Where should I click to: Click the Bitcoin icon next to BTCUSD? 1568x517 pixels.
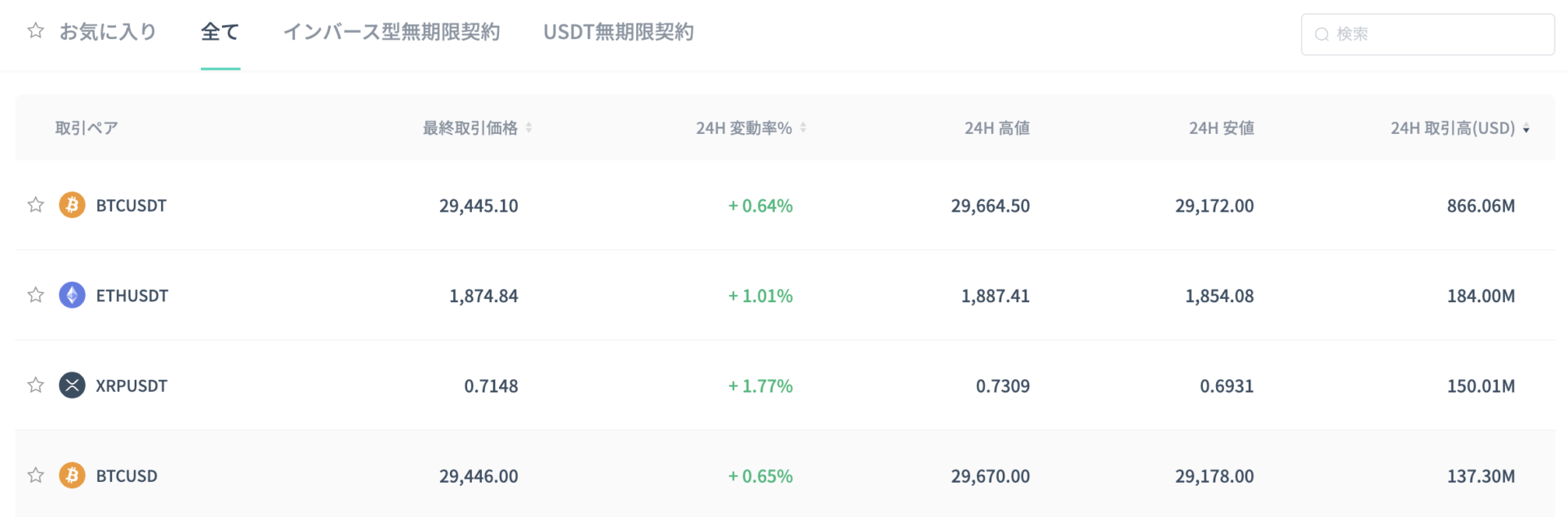pyautogui.click(x=72, y=475)
